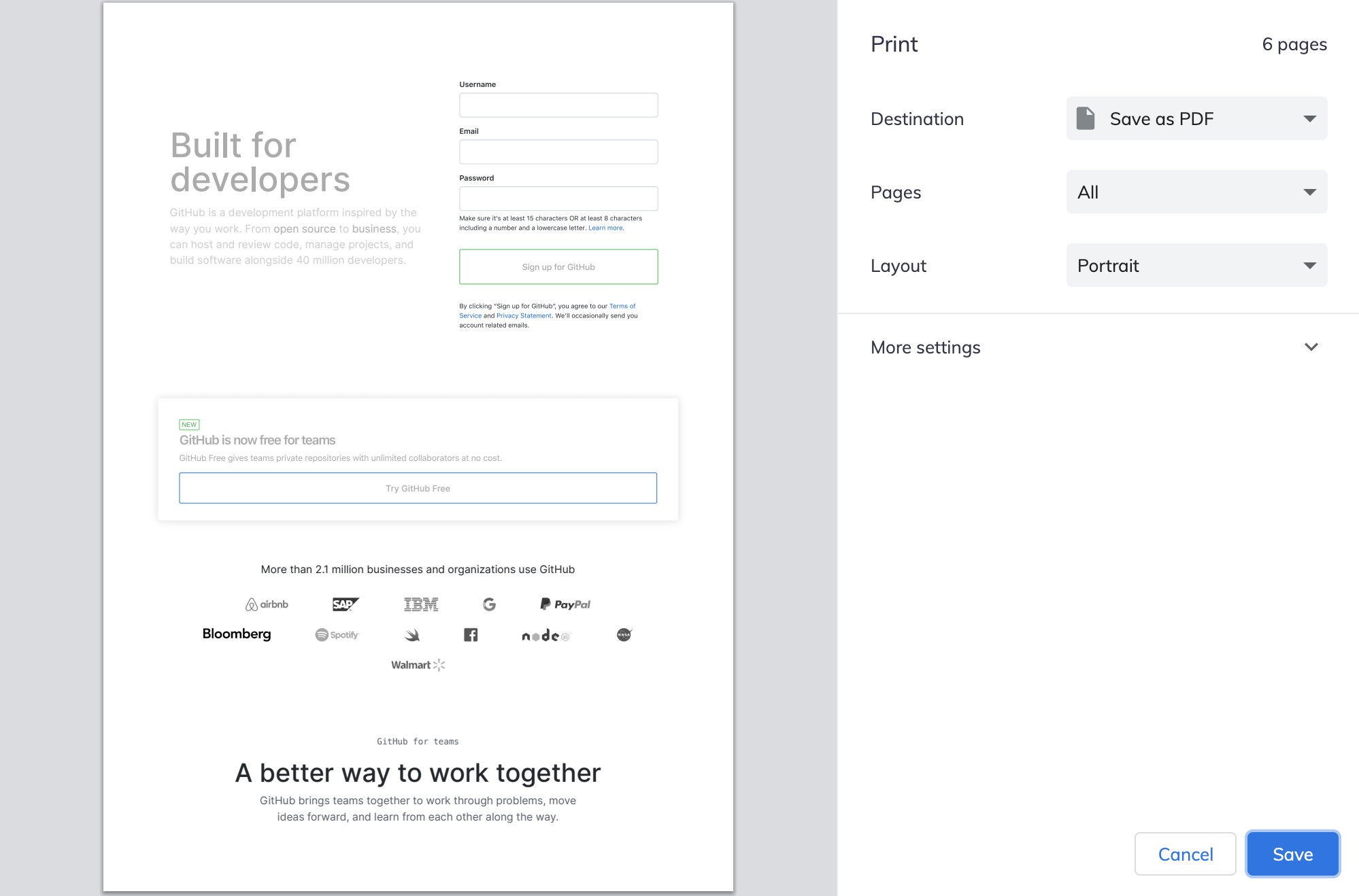The image size is (1359, 896).
Task: Cancel the print dialog
Action: click(1185, 854)
